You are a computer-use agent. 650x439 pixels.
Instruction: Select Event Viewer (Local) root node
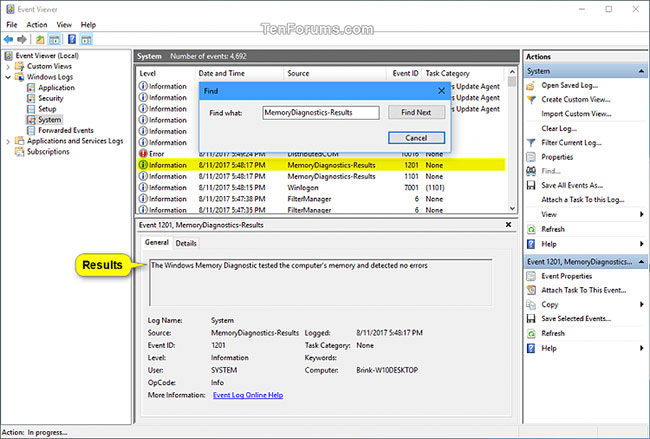click(47, 56)
